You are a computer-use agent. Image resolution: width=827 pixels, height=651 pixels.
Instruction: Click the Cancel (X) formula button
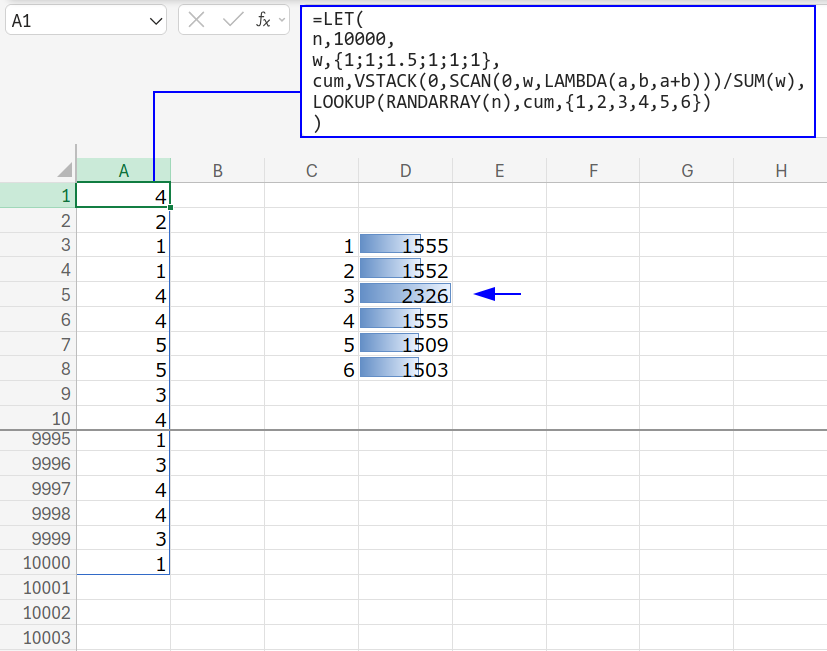click(197, 20)
